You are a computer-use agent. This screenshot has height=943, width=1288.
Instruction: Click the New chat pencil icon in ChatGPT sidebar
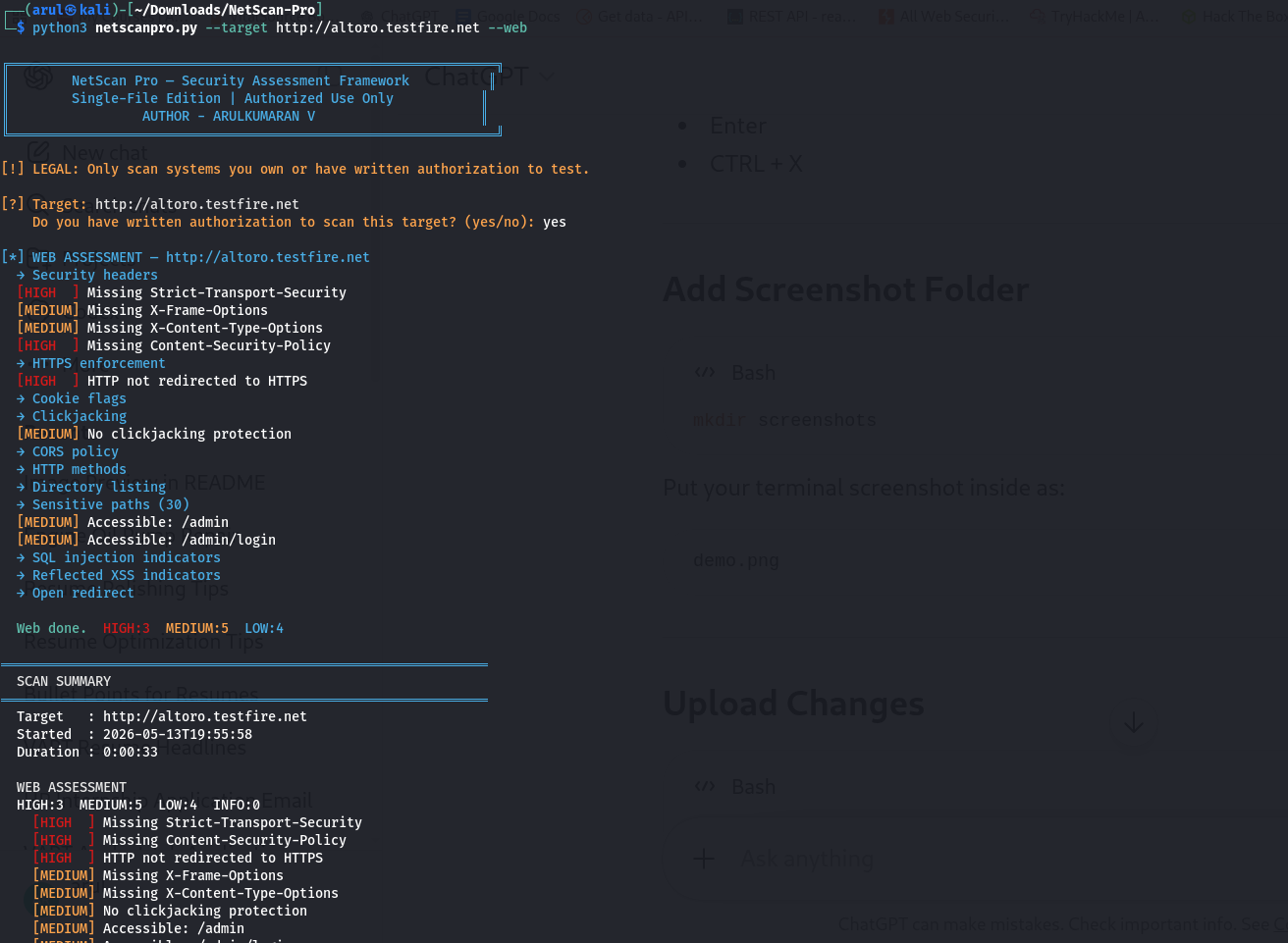[38, 152]
